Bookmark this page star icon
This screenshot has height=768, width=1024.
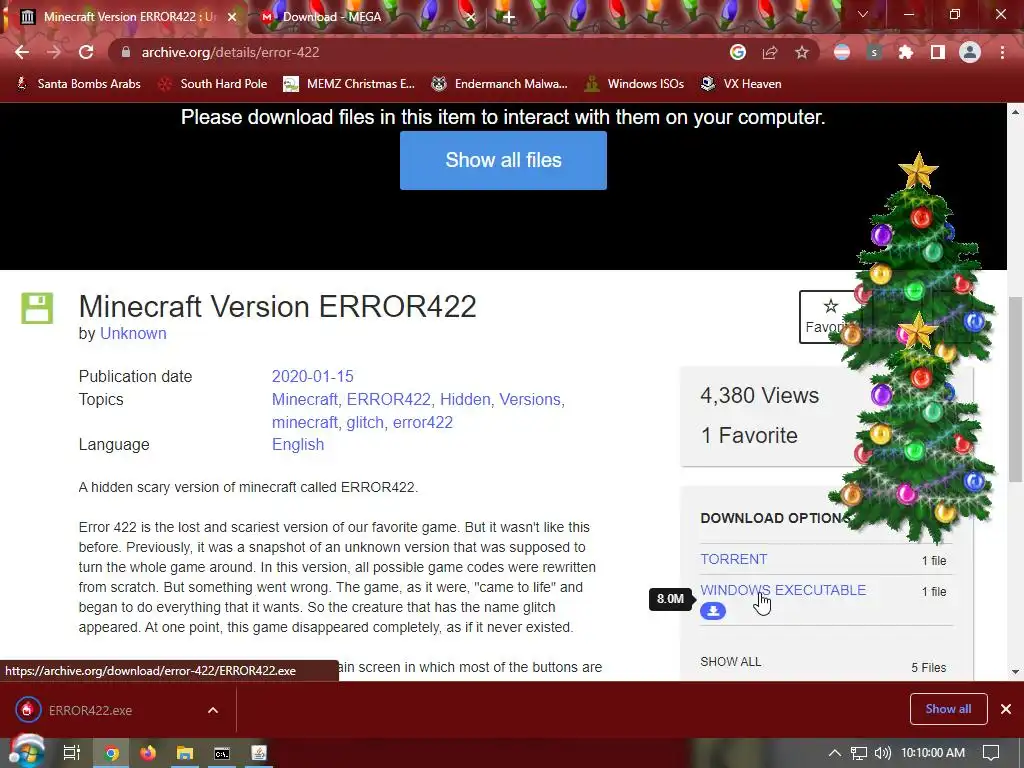click(x=802, y=52)
